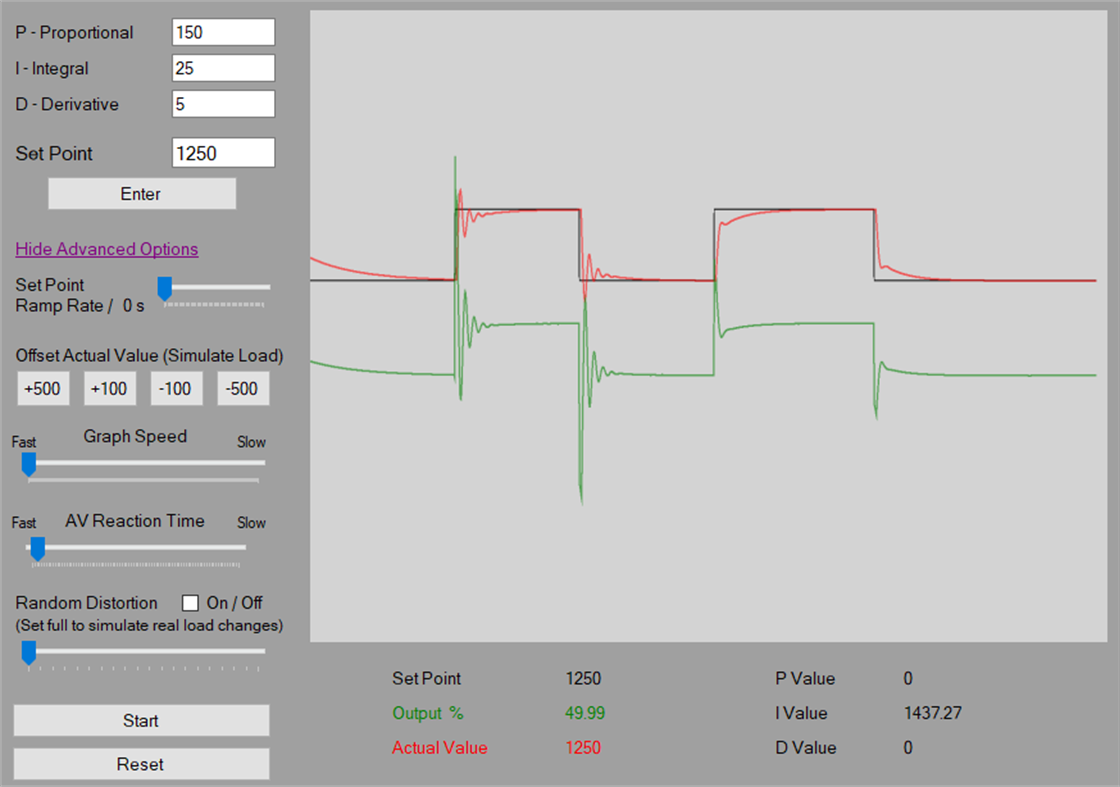Select the D - Derivative input field
Image resolution: width=1120 pixels, height=787 pixels.
[x=222, y=103]
